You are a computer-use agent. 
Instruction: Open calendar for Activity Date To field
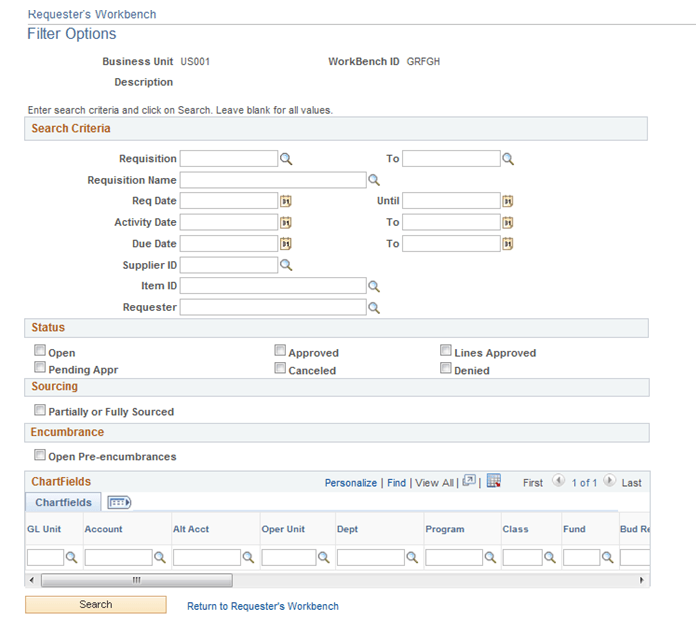pos(508,222)
